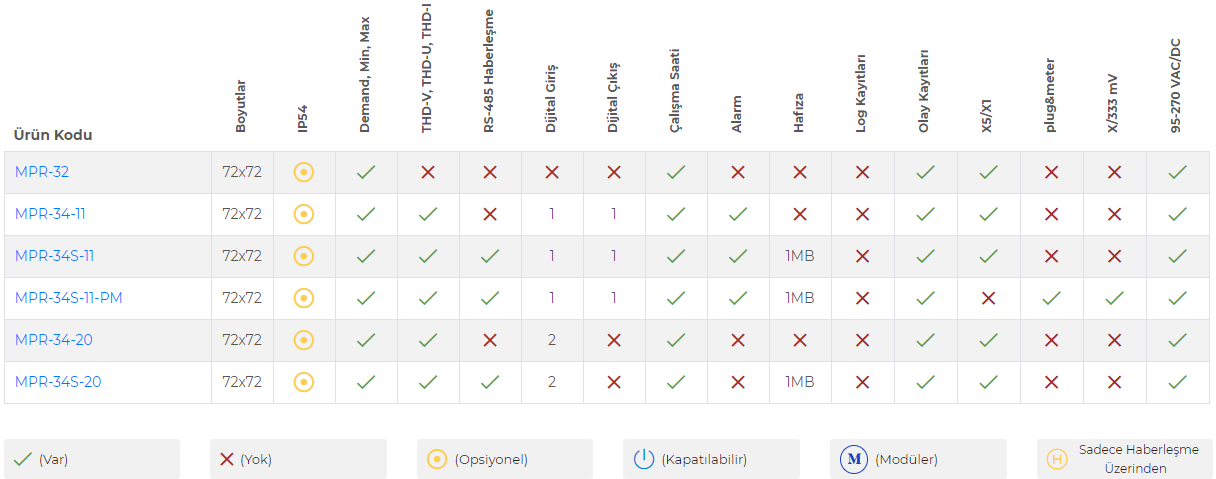Click the blue power Kapatılabilir legend icon

tap(644, 459)
